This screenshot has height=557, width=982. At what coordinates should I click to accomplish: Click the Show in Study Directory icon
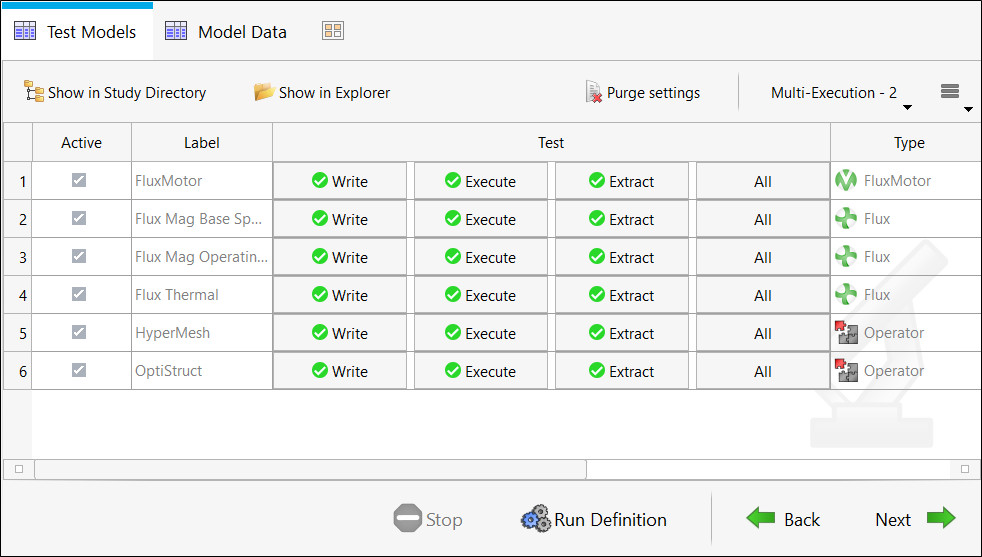34,92
